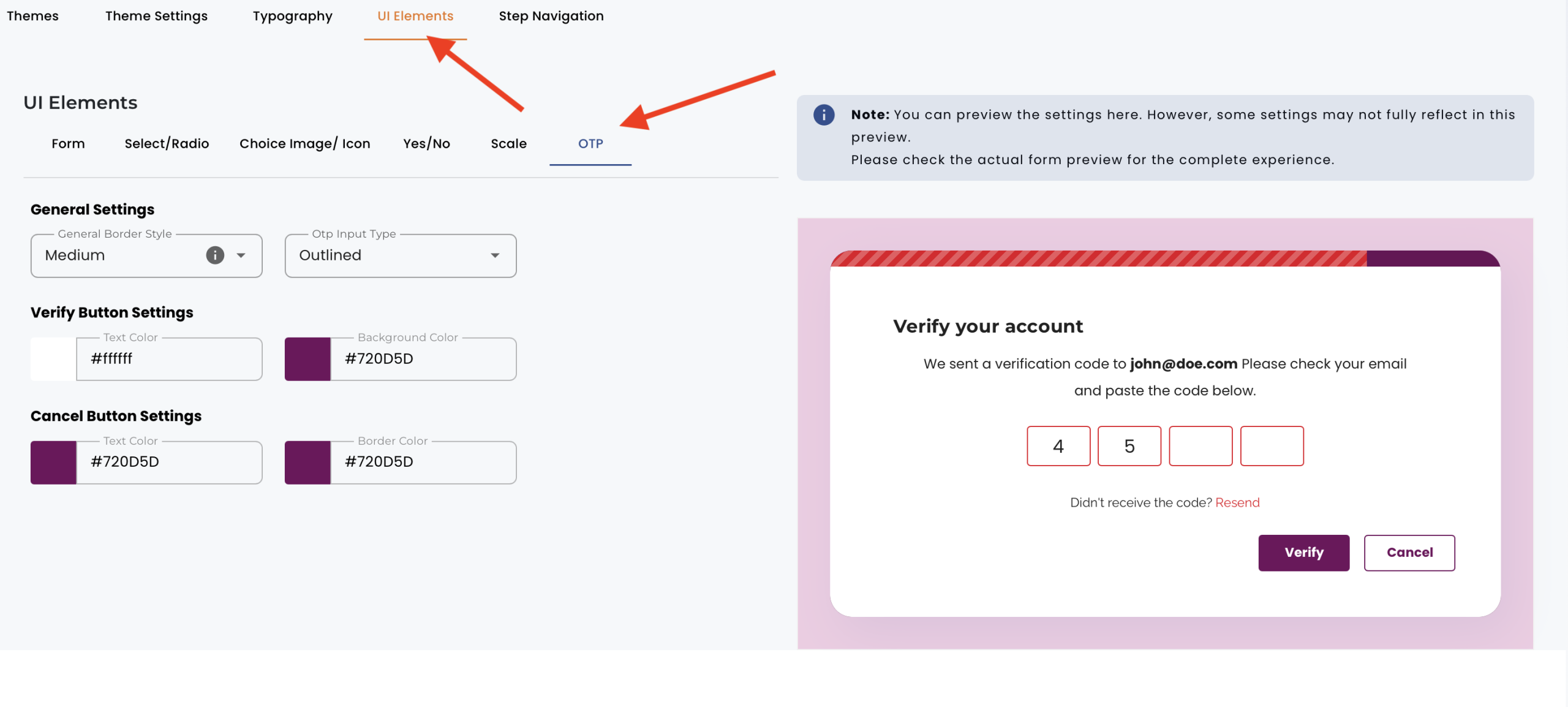The image size is (1568, 707).
Task: Edit the Verify button Background Color hex field
Action: click(x=423, y=359)
